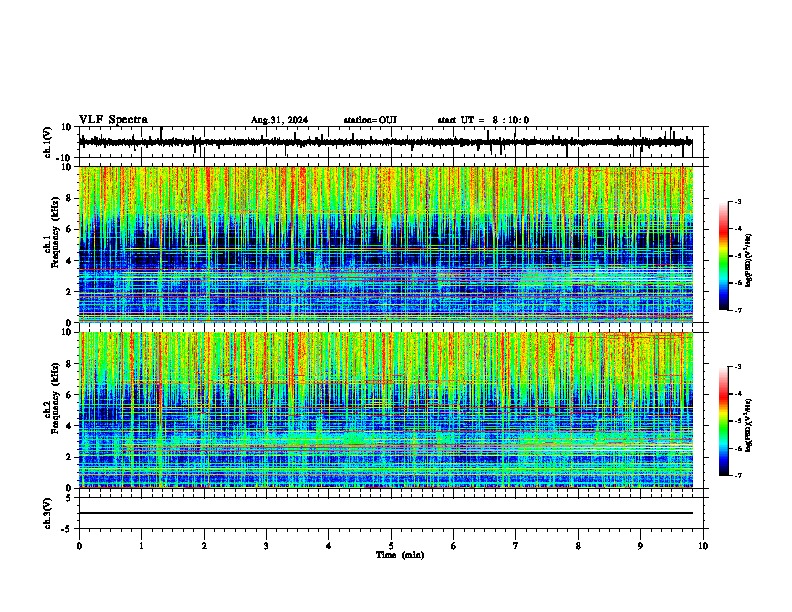The height and width of the screenshot is (612, 792).
Task: Click the "0" tick on the time axis
Action: [79, 546]
